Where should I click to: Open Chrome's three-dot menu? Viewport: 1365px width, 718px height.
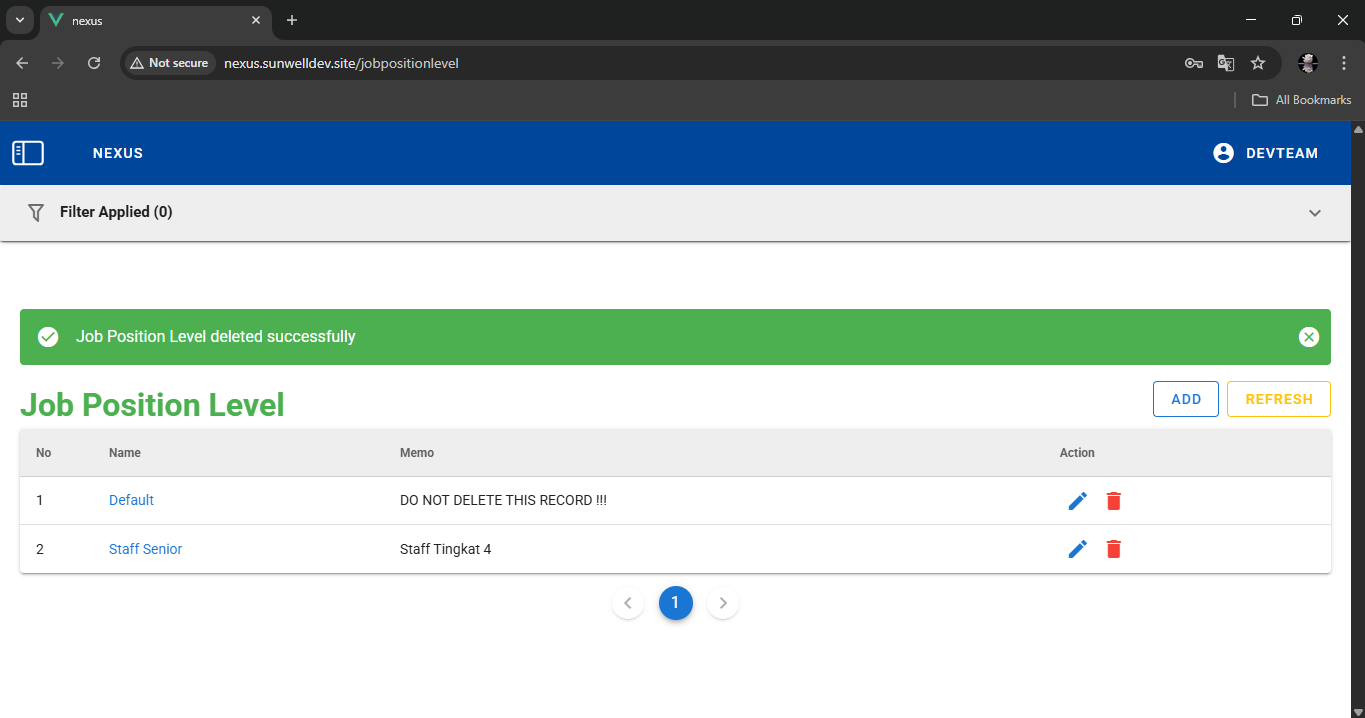click(1344, 63)
